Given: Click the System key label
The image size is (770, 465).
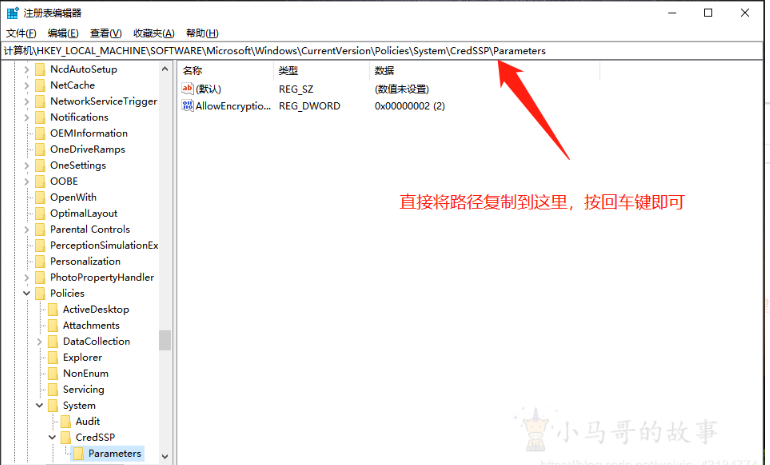Looking at the screenshot, I should point(79,406).
